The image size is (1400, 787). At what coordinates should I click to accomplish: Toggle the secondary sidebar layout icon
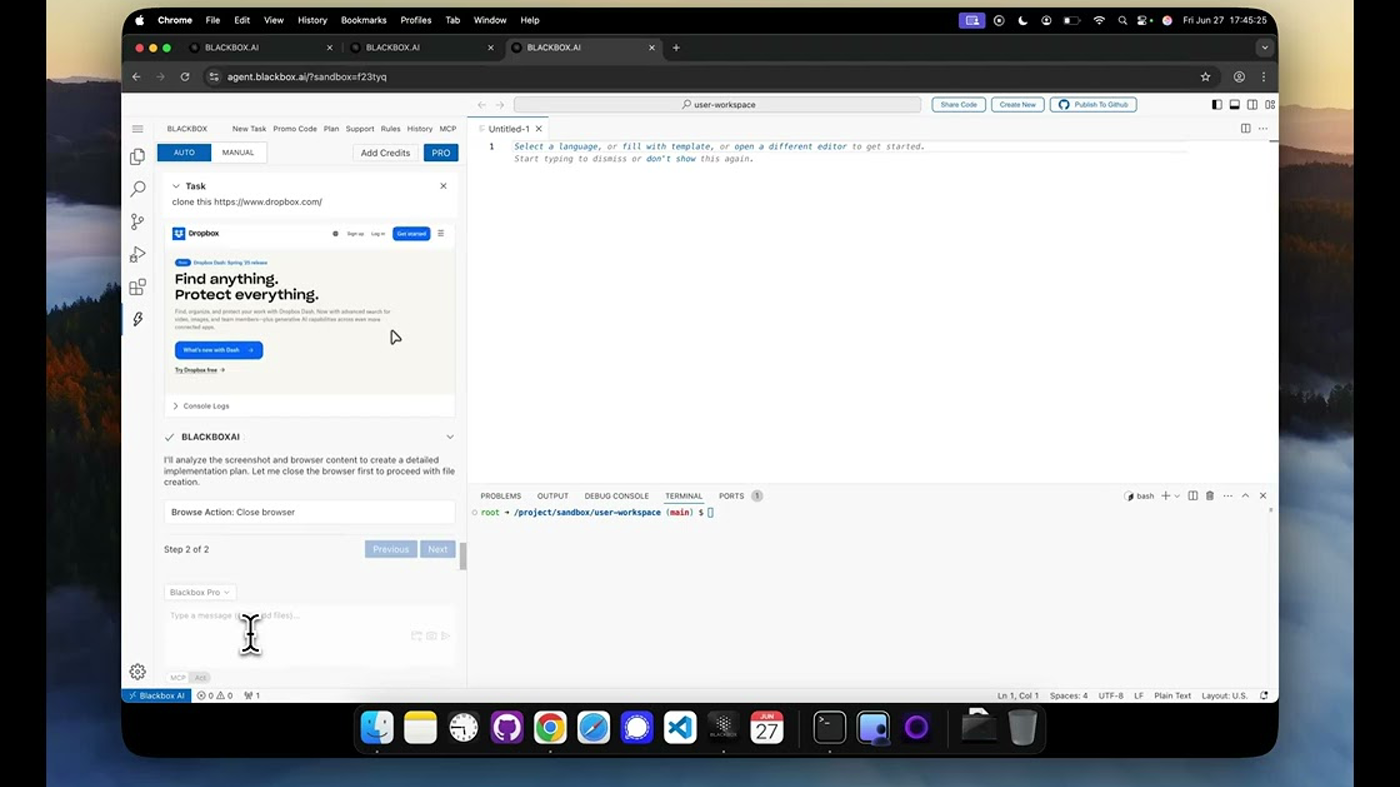click(x=1252, y=105)
